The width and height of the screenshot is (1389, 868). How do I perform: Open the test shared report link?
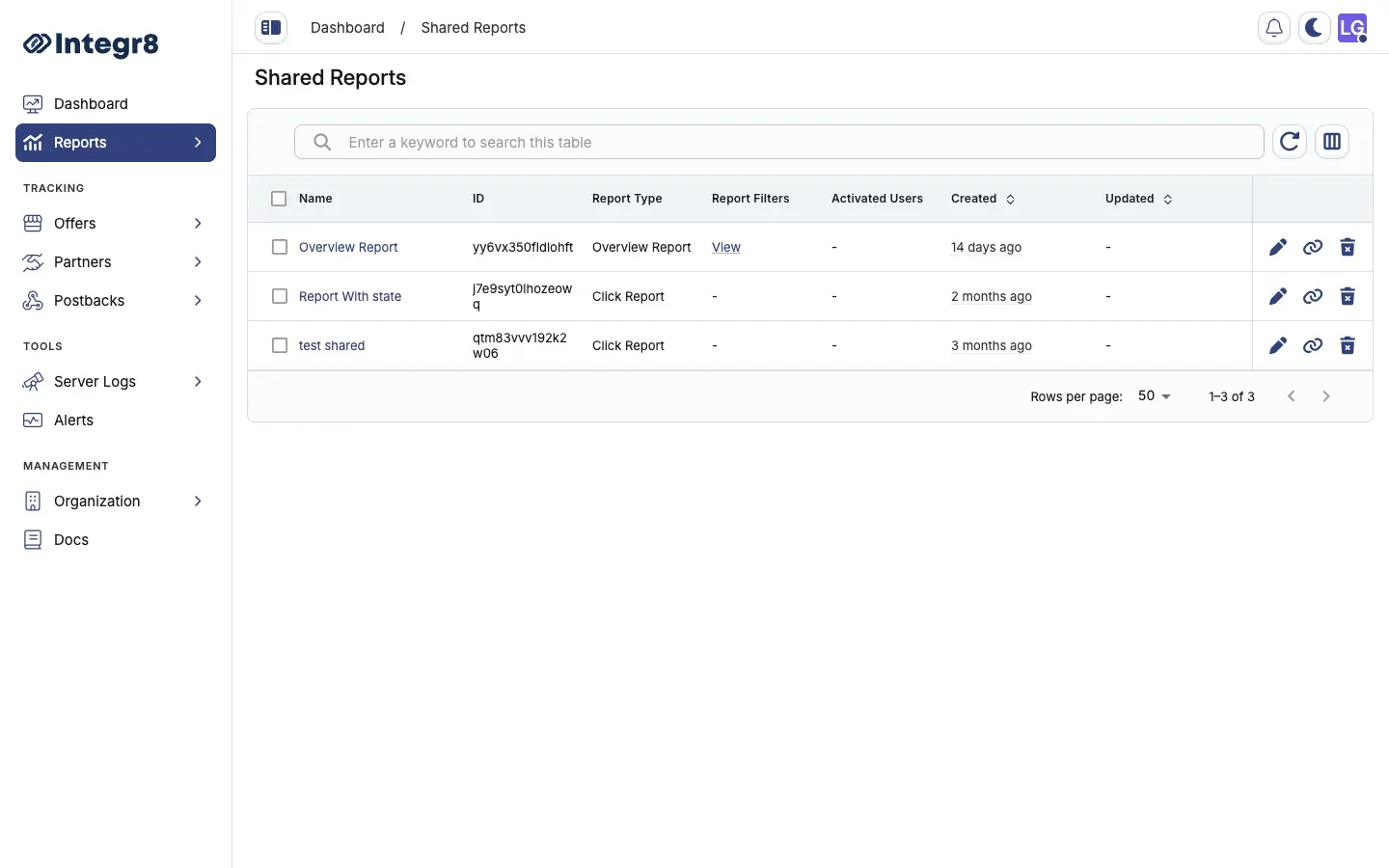332,345
